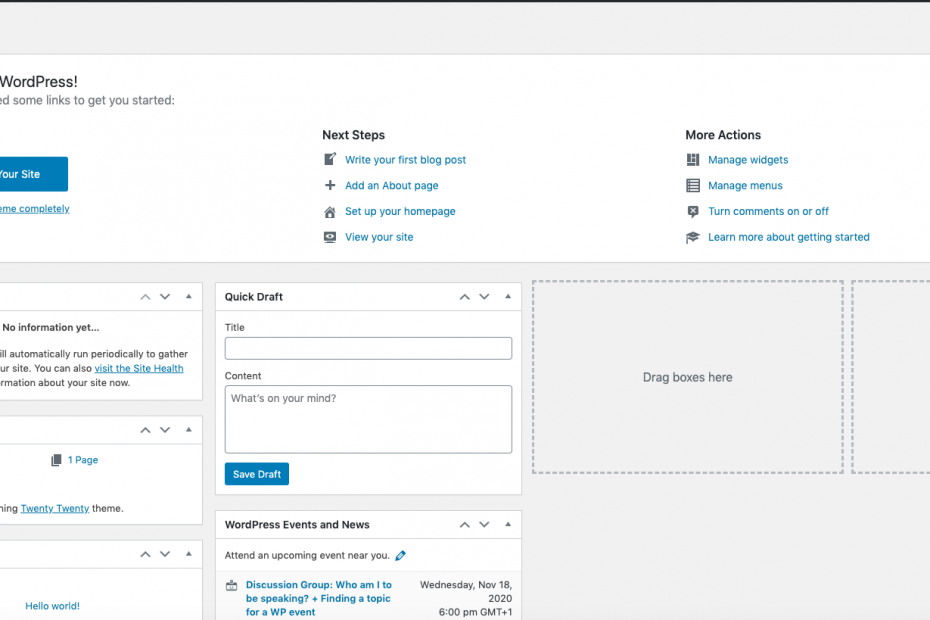This screenshot has width=930, height=620.
Task: Click the Attend an upcoming event near you text
Action: click(307, 555)
